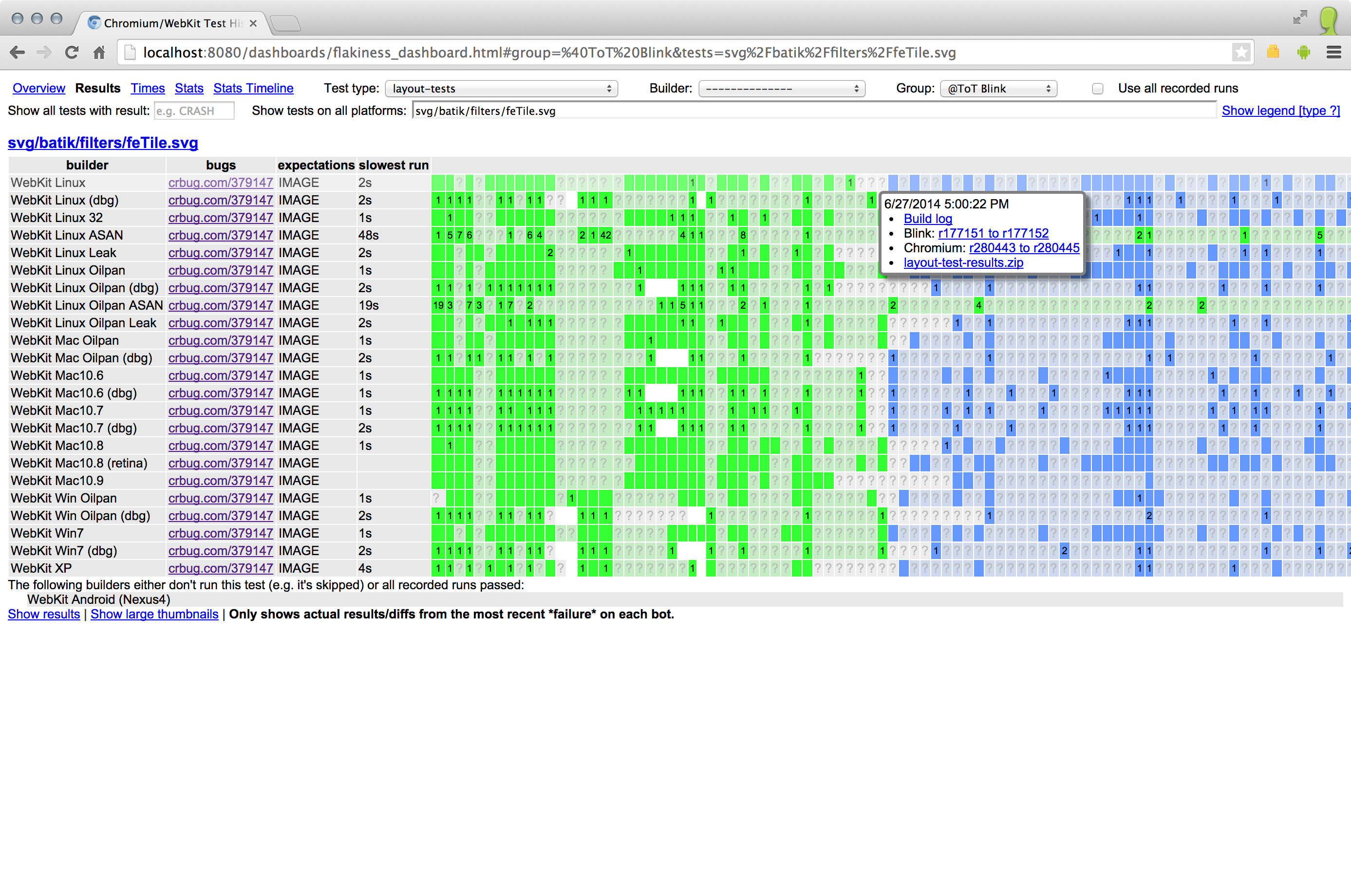Click the browser forward arrow

click(44, 53)
